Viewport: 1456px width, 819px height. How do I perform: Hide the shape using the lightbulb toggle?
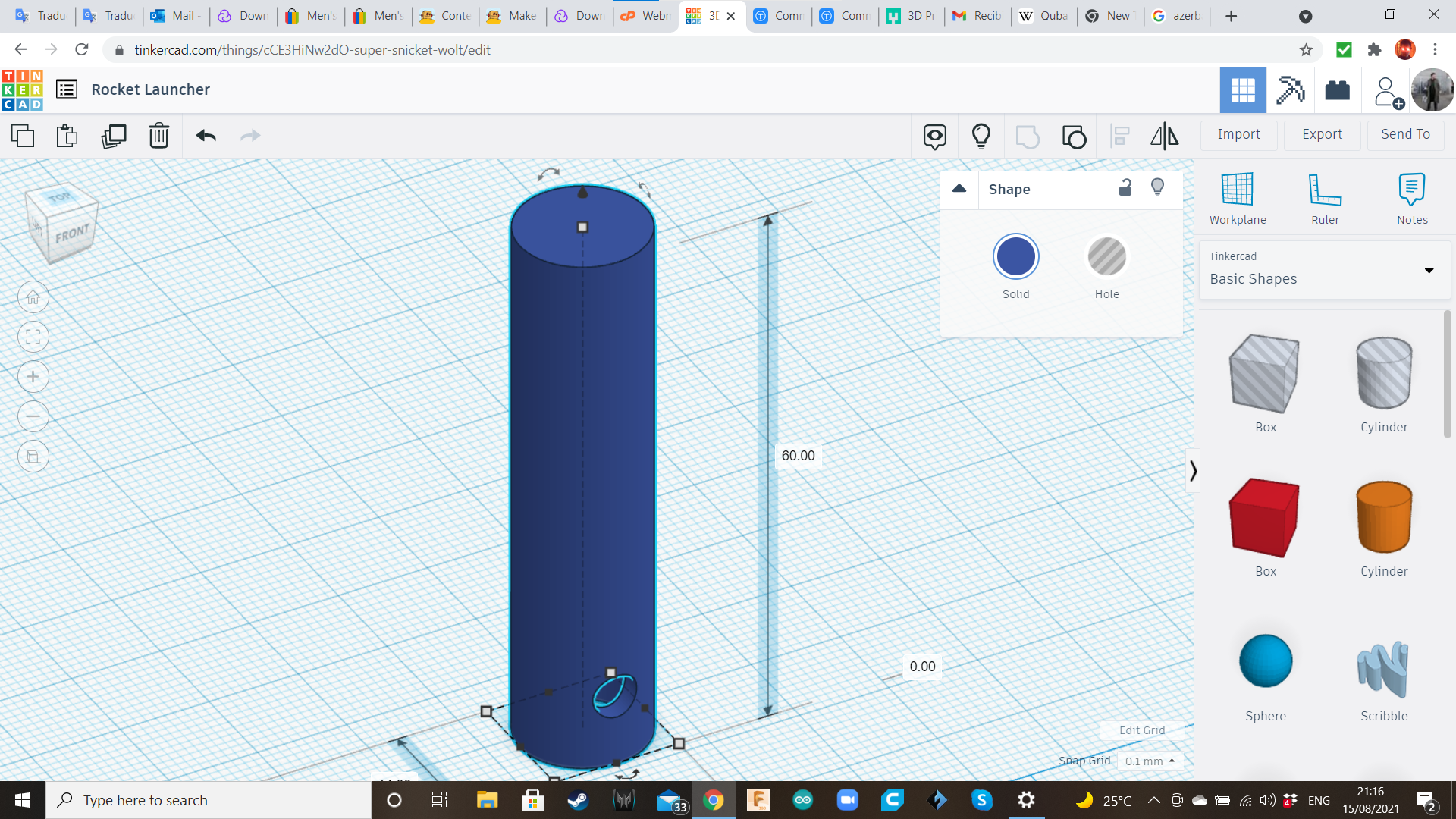click(x=1157, y=187)
